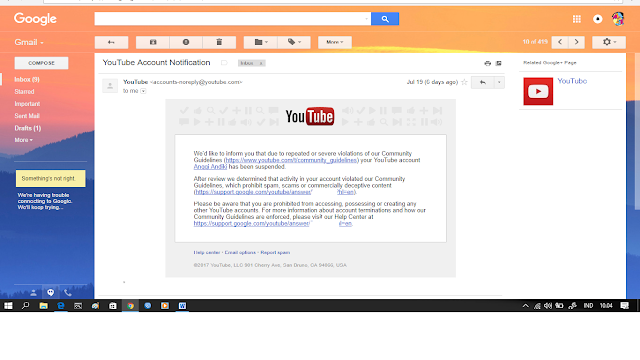640x360 pixels.
Task: Open more reply options arrow
Action: pyautogui.click(x=499, y=82)
